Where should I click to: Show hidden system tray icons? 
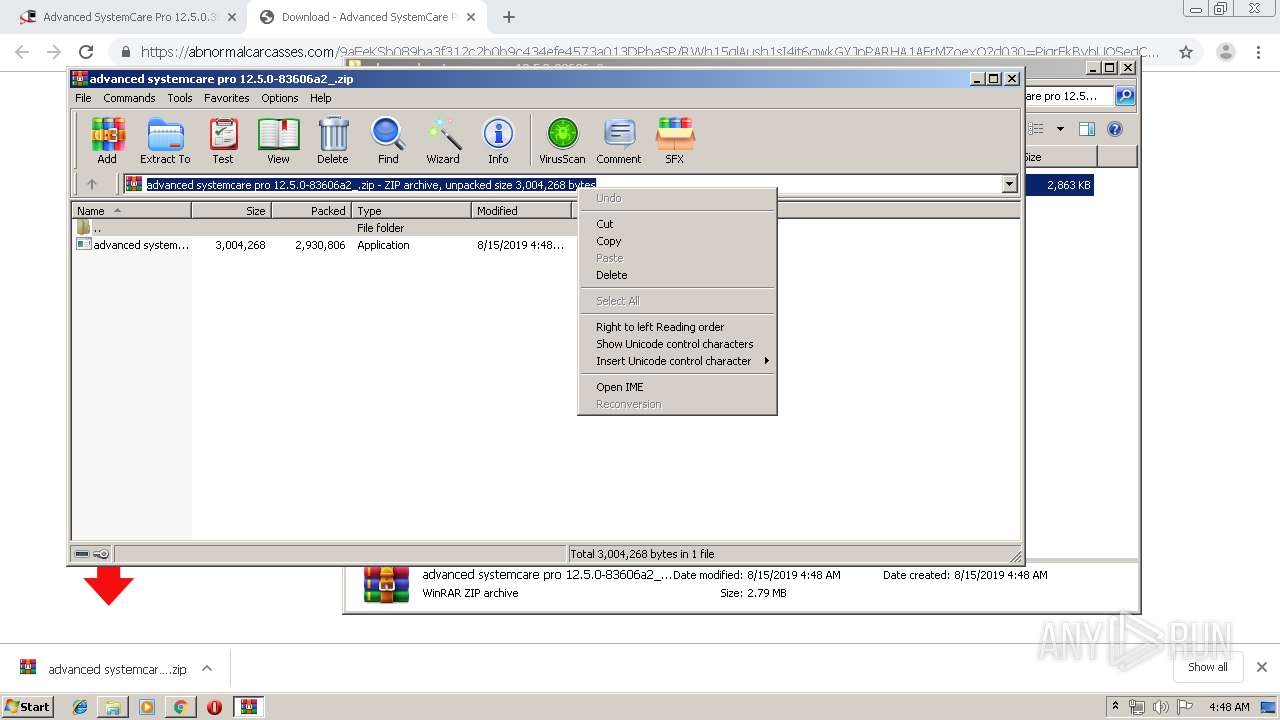tap(1115, 707)
